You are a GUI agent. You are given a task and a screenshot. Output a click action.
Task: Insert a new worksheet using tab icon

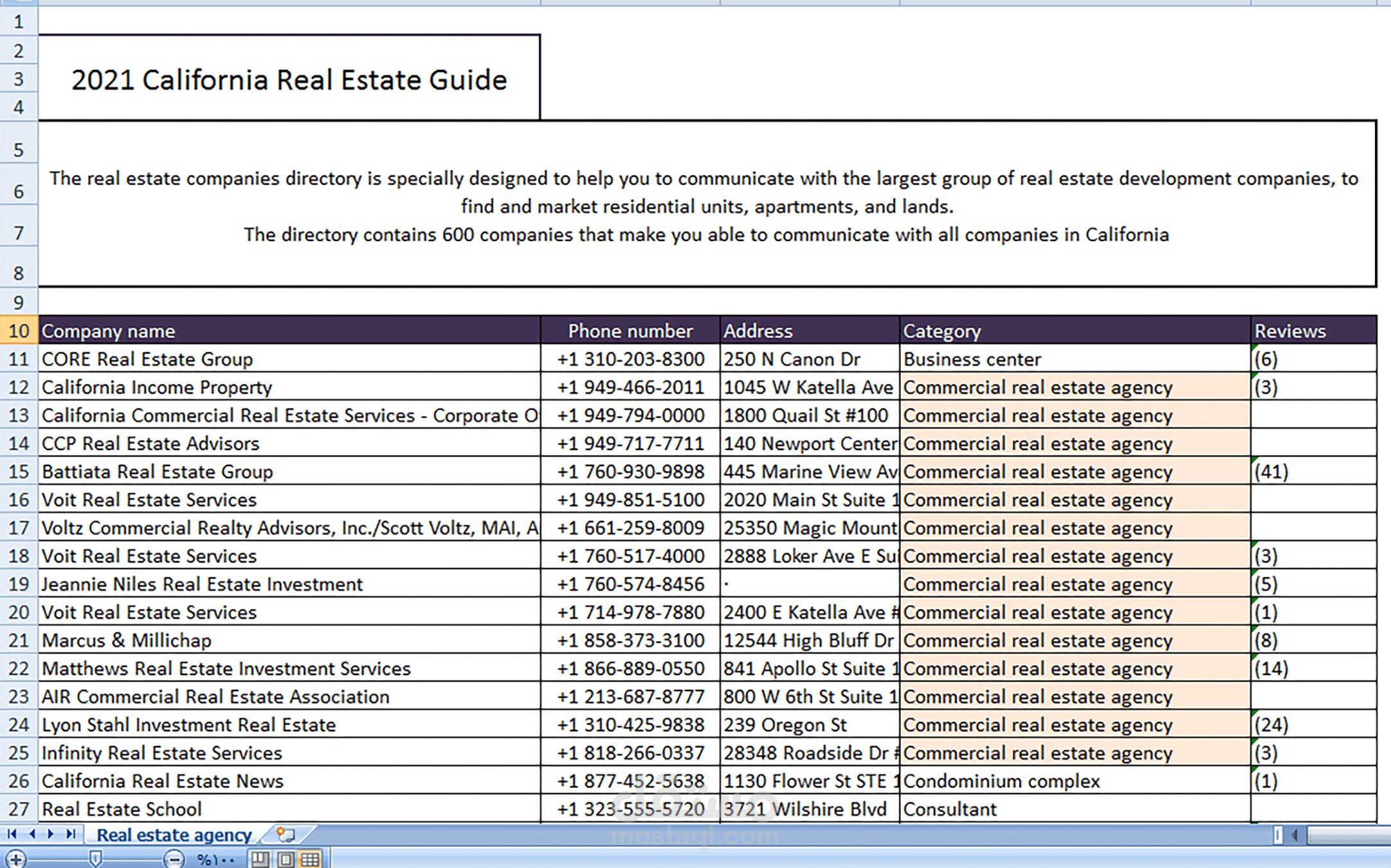coord(285,835)
